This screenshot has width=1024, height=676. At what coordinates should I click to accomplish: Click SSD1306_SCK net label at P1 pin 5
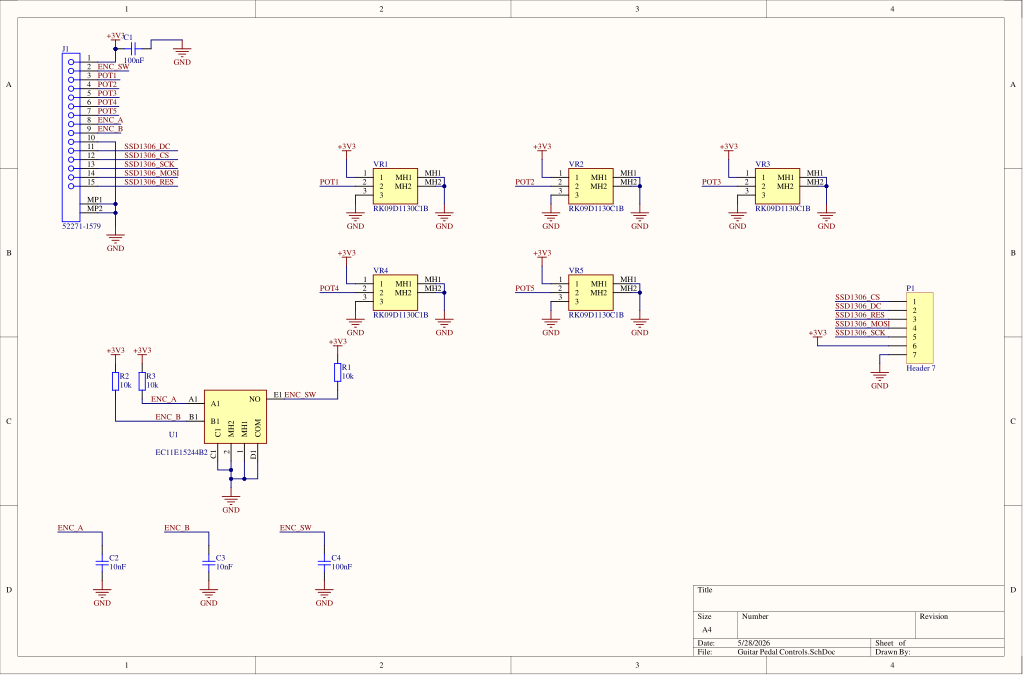click(x=861, y=333)
